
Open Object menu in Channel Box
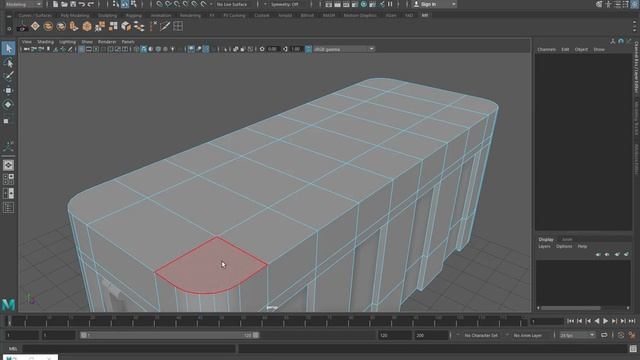pyautogui.click(x=581, y=49)
